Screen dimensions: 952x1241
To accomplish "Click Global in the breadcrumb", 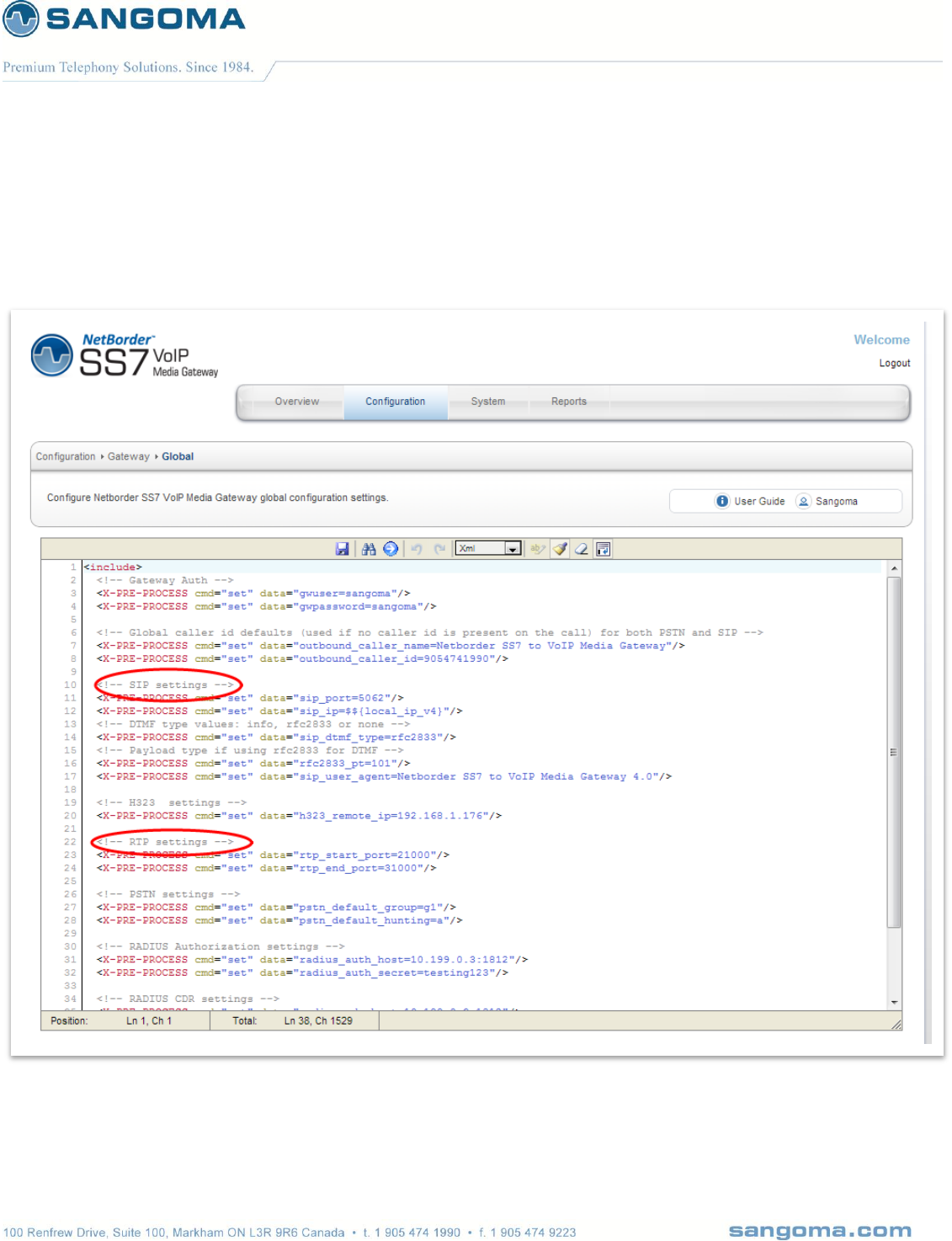I will point(178,456).
